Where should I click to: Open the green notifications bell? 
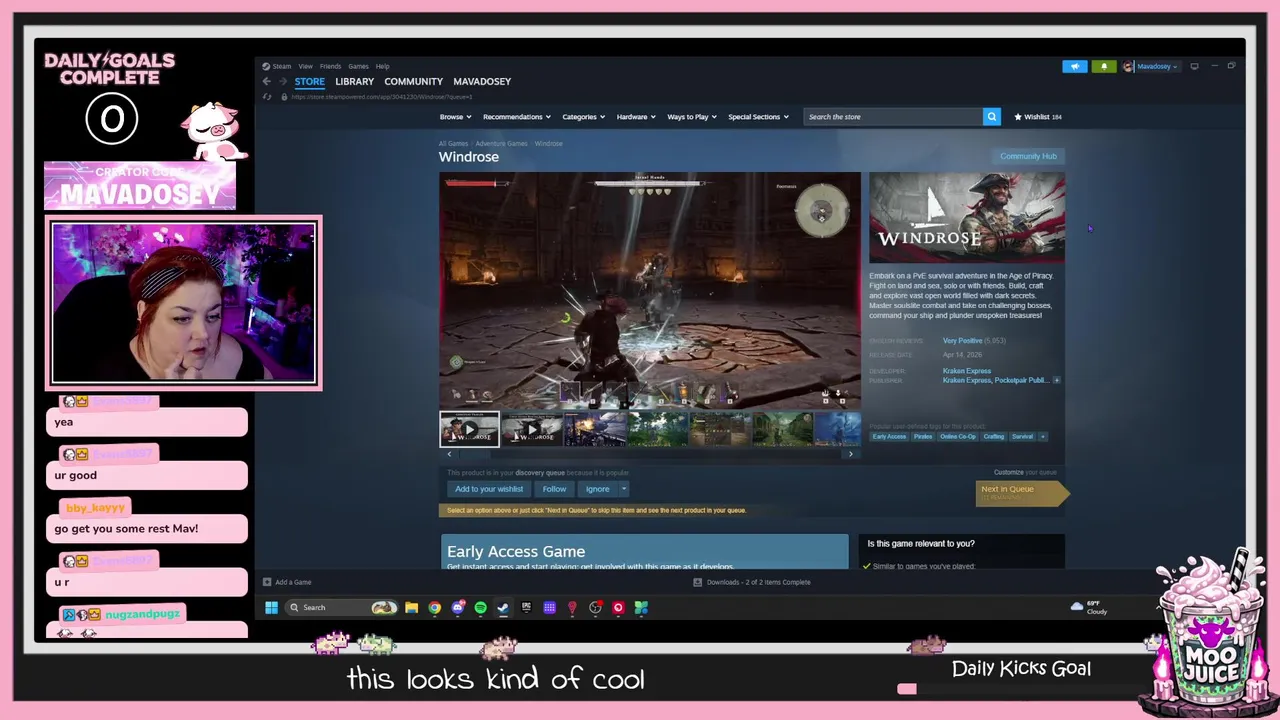tap(1103, 66)
